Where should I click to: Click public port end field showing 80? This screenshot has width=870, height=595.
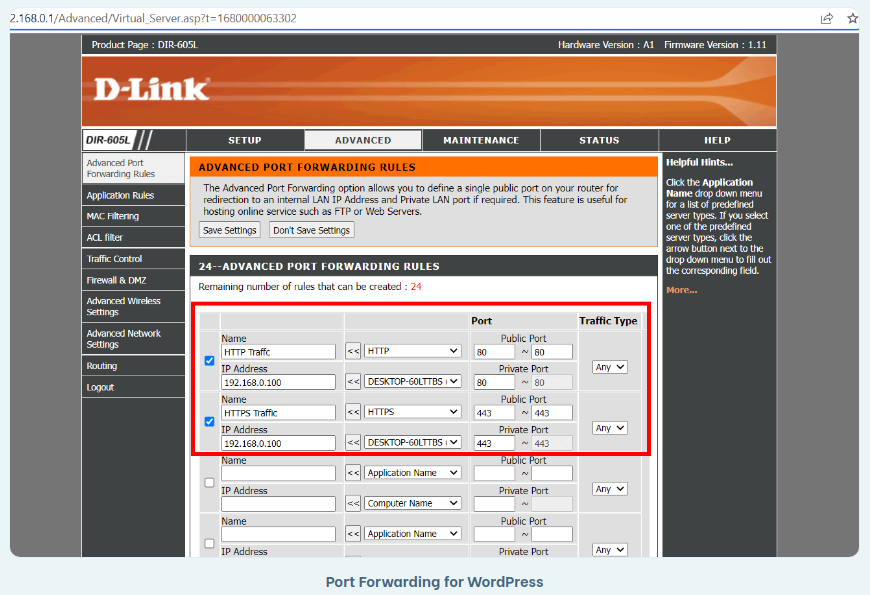point(552,352)
